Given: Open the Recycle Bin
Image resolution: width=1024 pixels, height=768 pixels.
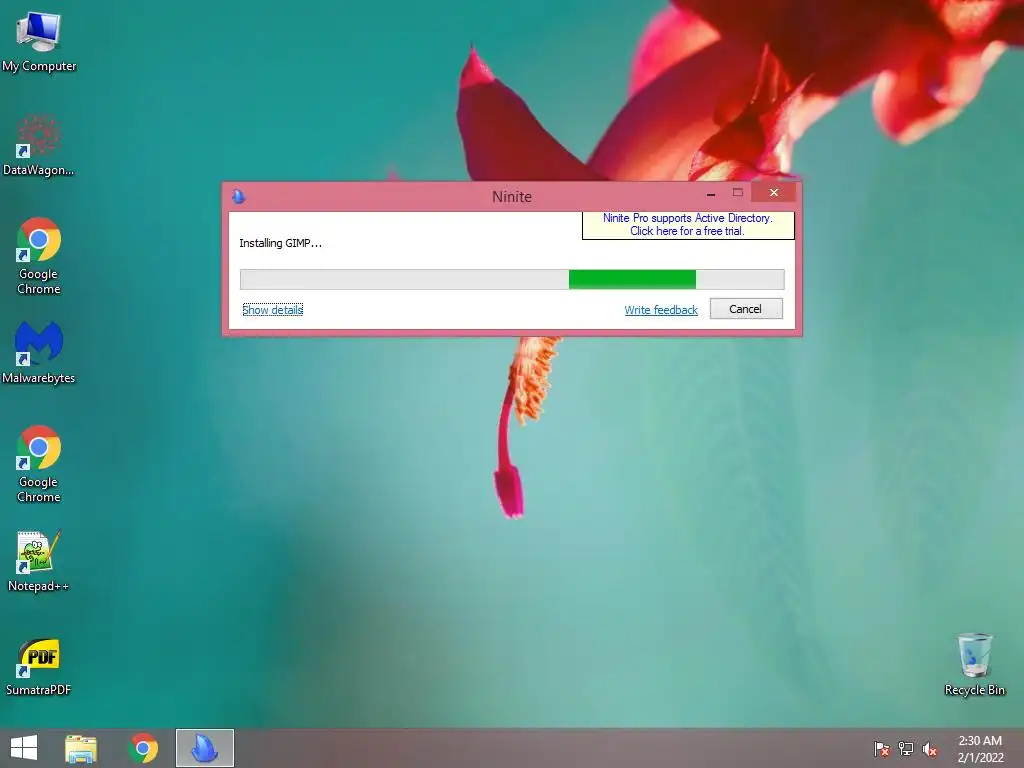Looking at the screenshot, I should coord(974,664).
